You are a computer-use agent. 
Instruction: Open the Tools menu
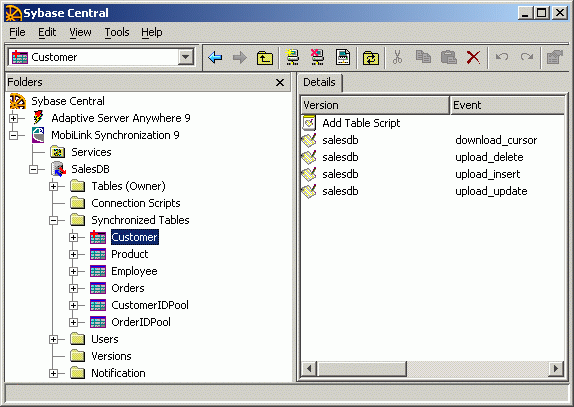(117, 32)
